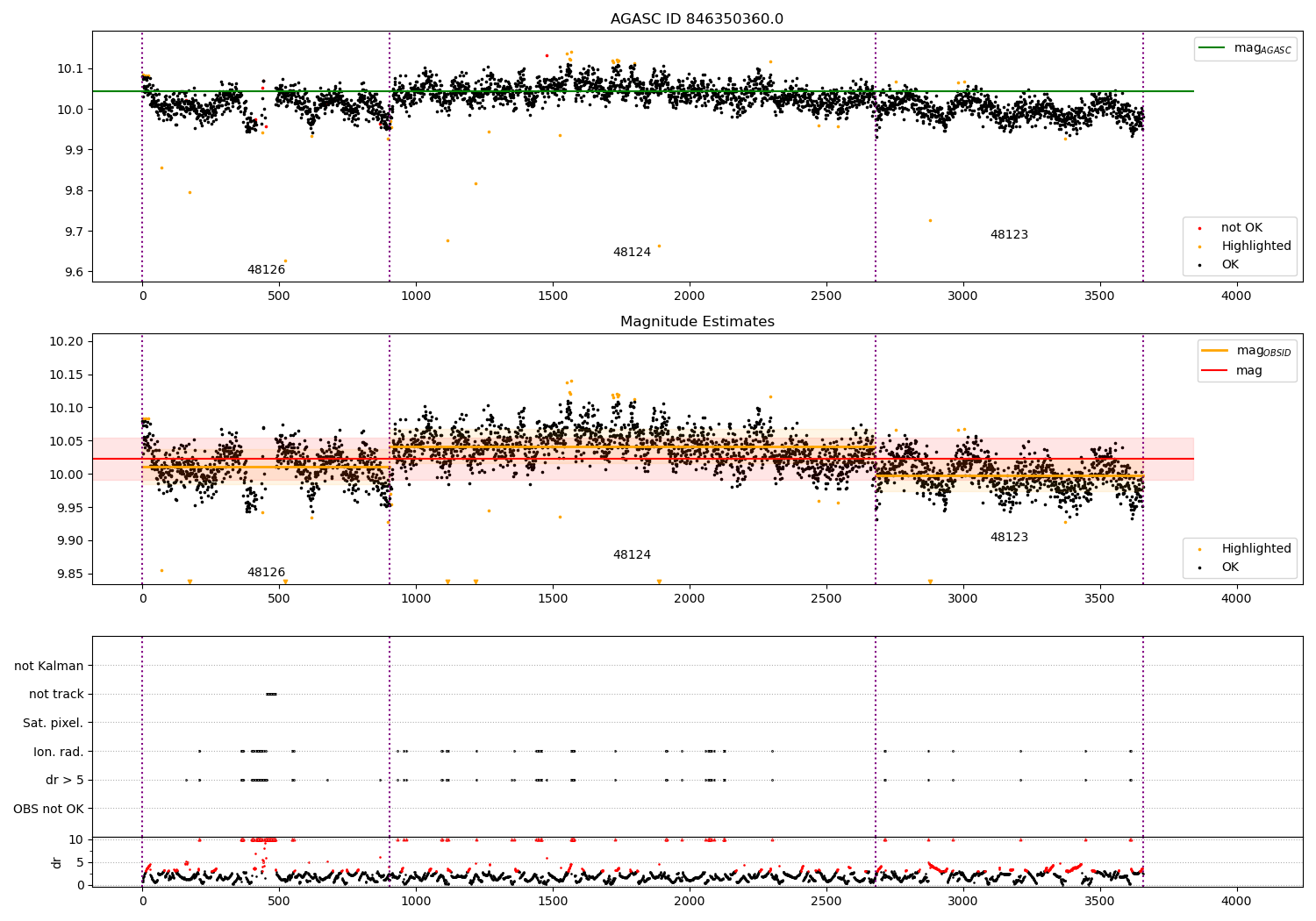The image size is (1316, 921).
Task: Click the 'dr > 5' axis label
Action: (65, 780)
